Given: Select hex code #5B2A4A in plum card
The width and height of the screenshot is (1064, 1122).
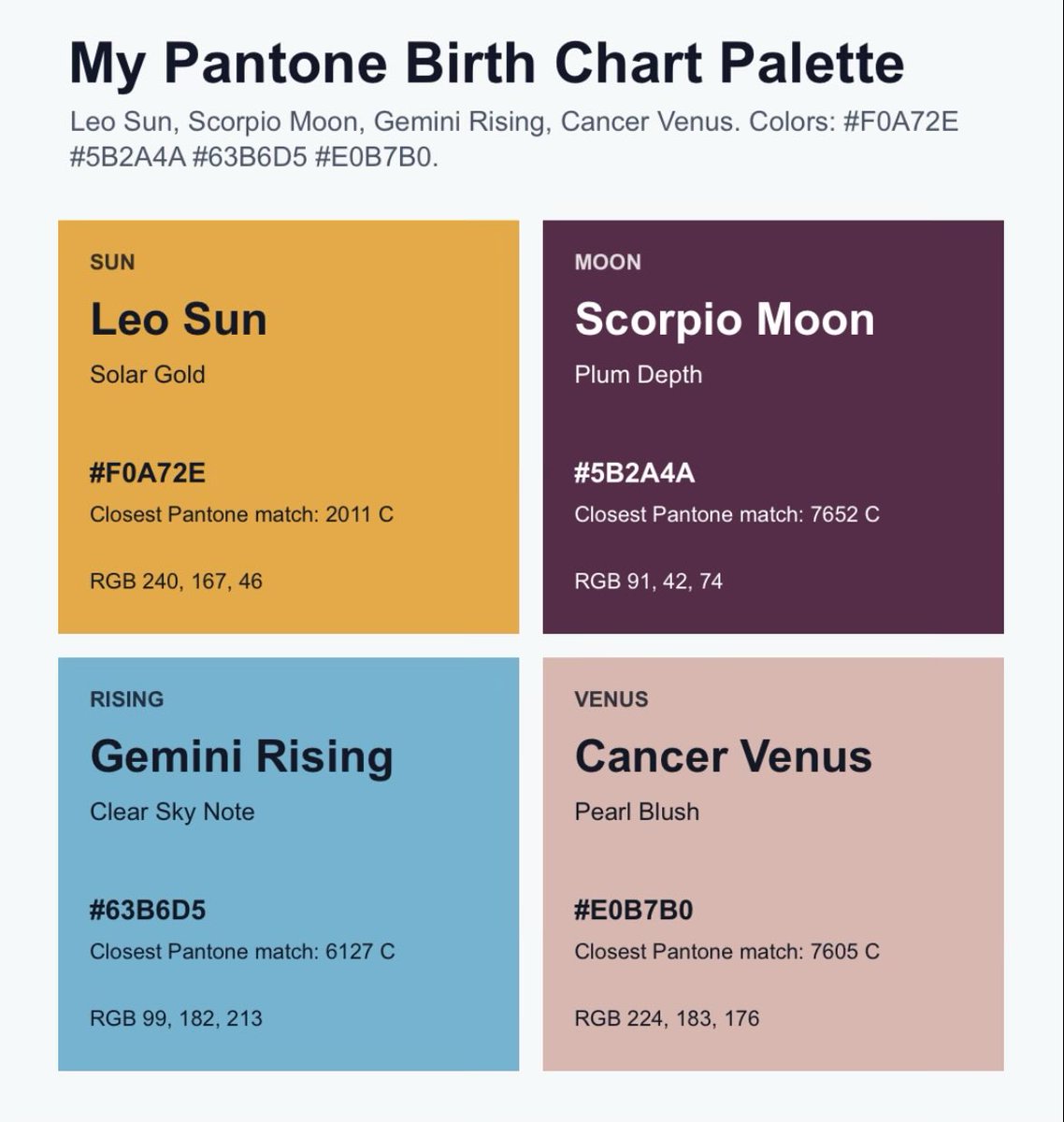Looking at the screenshot, I should click(635, 473).
